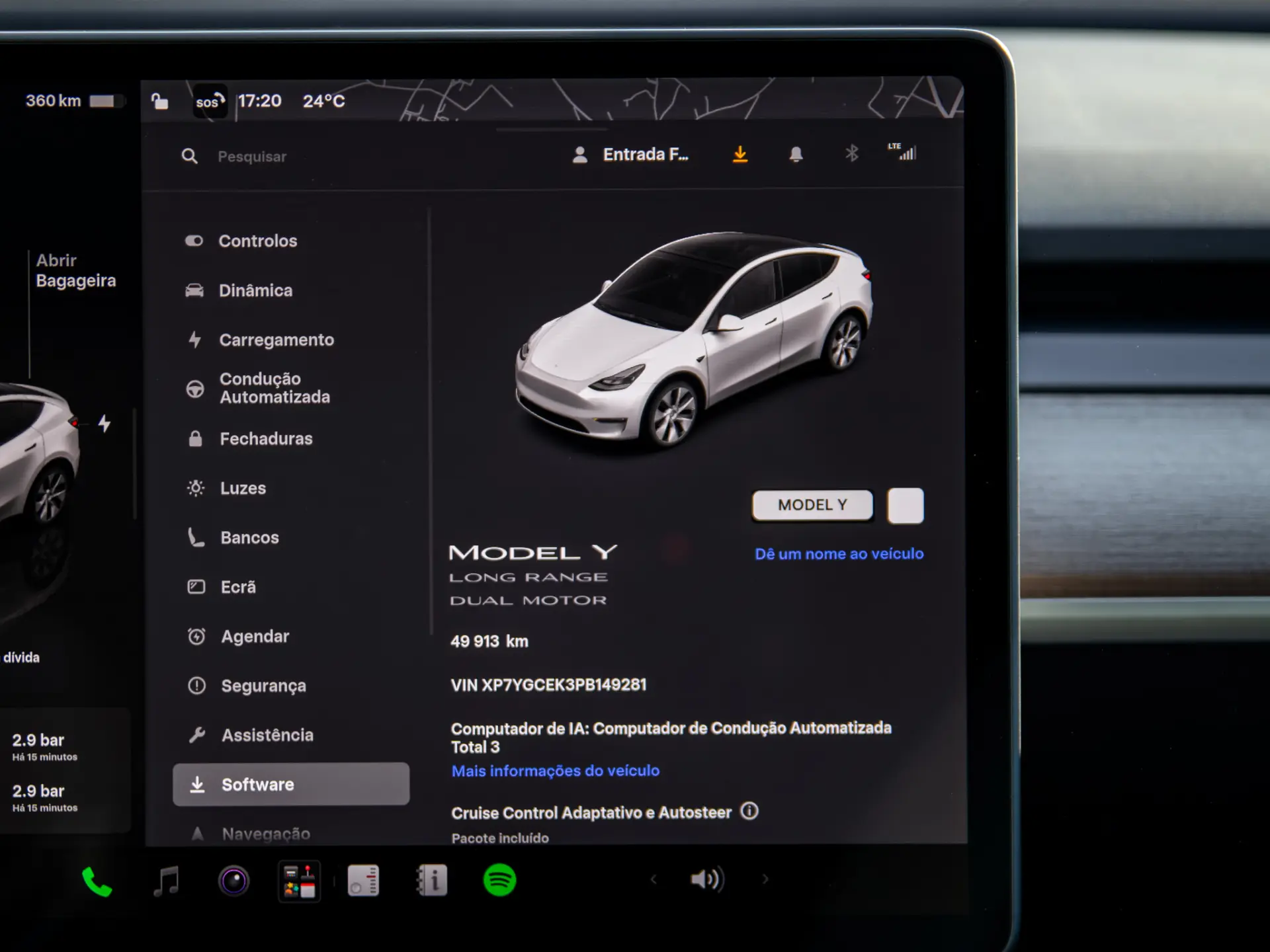Click the MODEL Y badge button
The height and width of the screenshot is (952, 1270).
(812, 505)
